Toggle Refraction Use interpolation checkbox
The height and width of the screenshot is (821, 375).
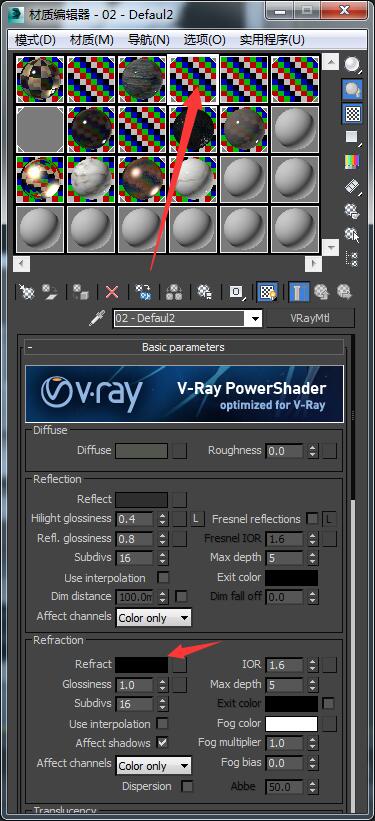coord(163,724)
